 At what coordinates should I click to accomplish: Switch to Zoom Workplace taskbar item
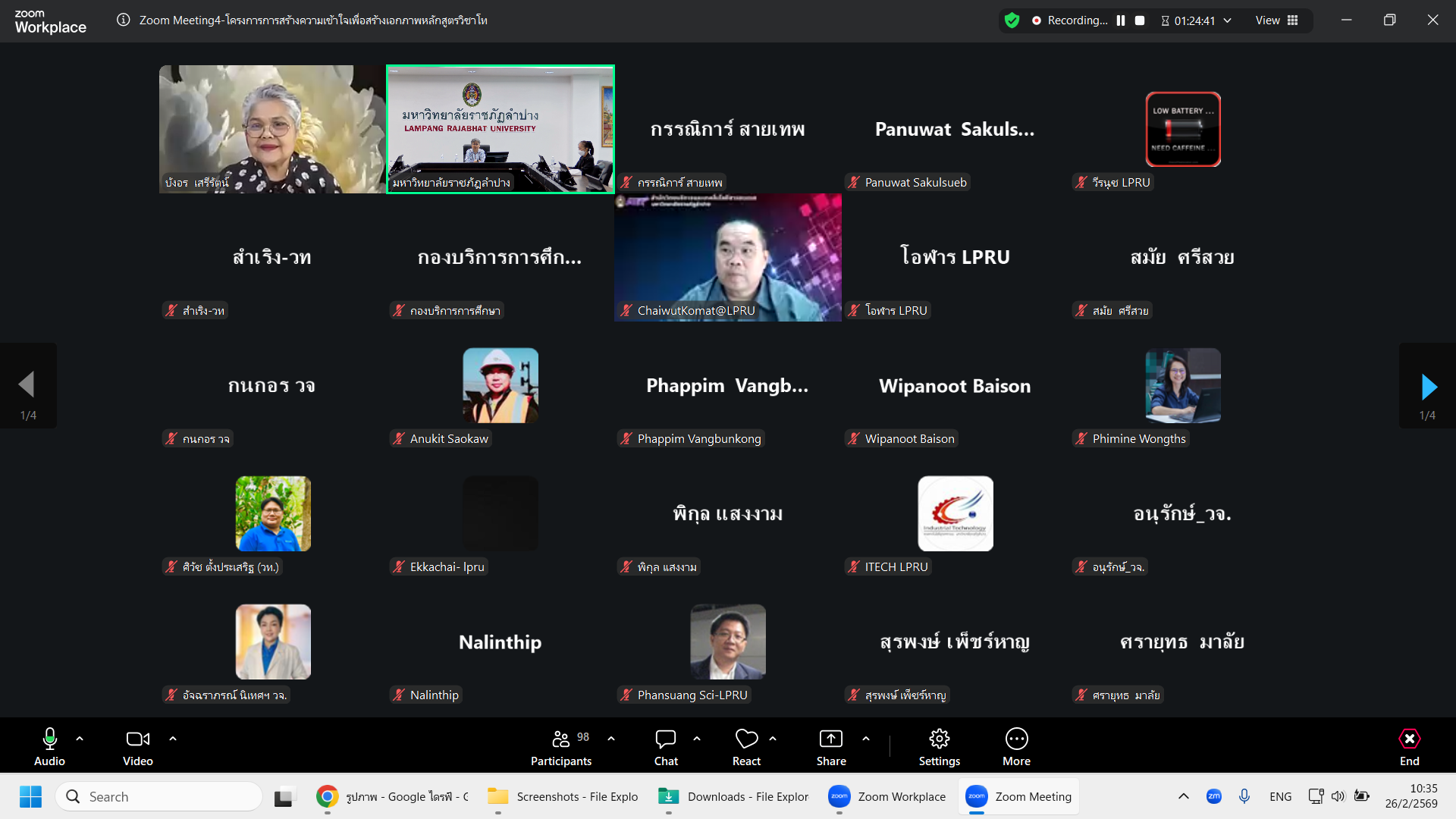(x=887, y=796)
